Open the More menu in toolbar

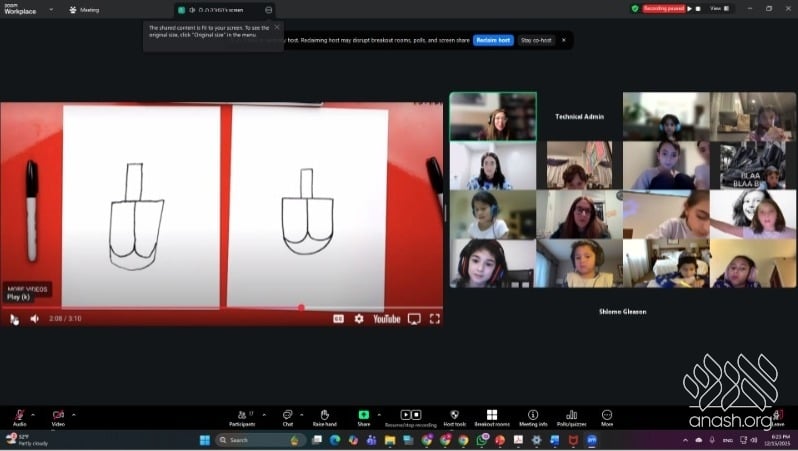[607, 414]
